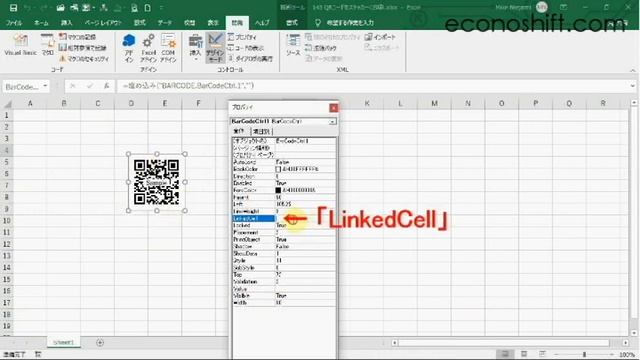640x360 pixels.
Task: Select the QR code barcode object
Action: 157,182
